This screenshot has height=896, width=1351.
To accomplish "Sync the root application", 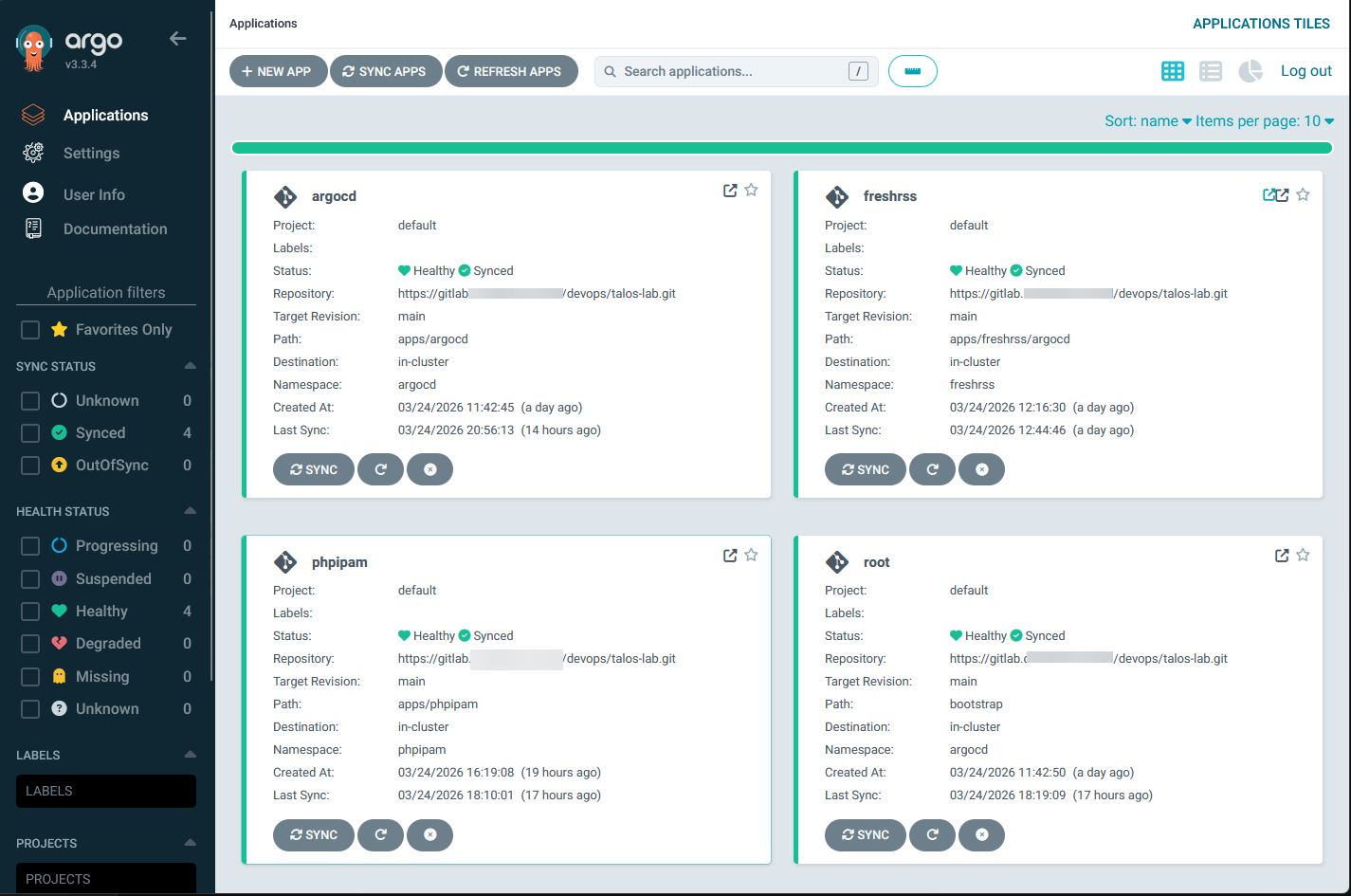I will (866, 835).
